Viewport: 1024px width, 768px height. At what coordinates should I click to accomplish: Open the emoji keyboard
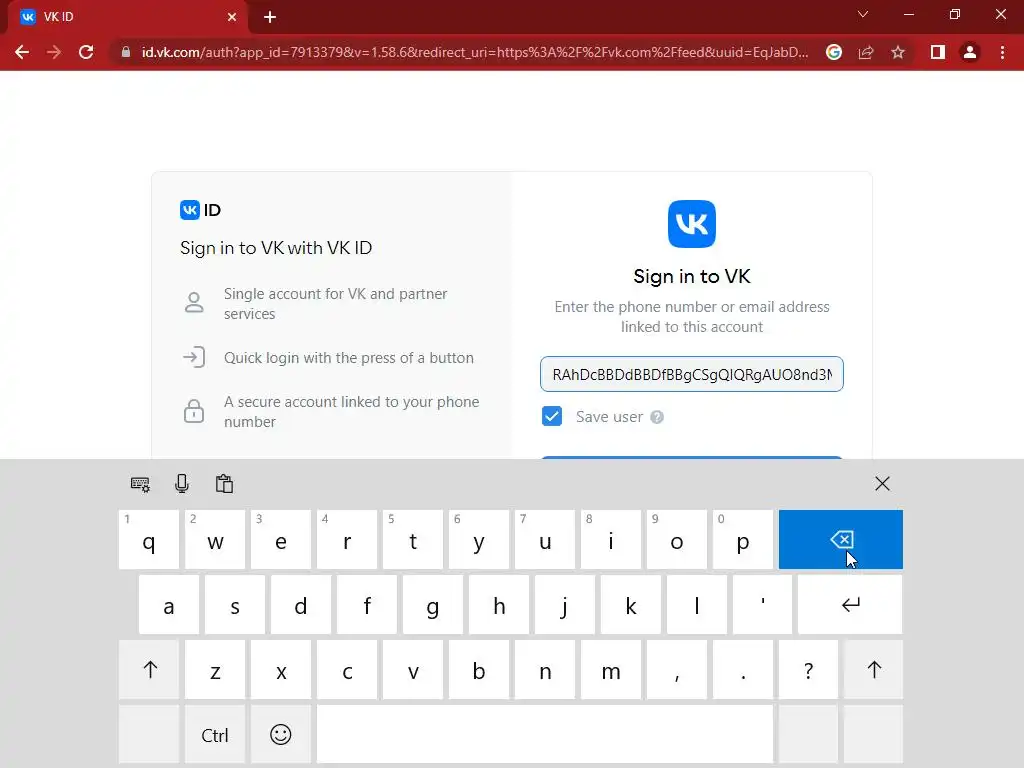[x=281, y=735]
